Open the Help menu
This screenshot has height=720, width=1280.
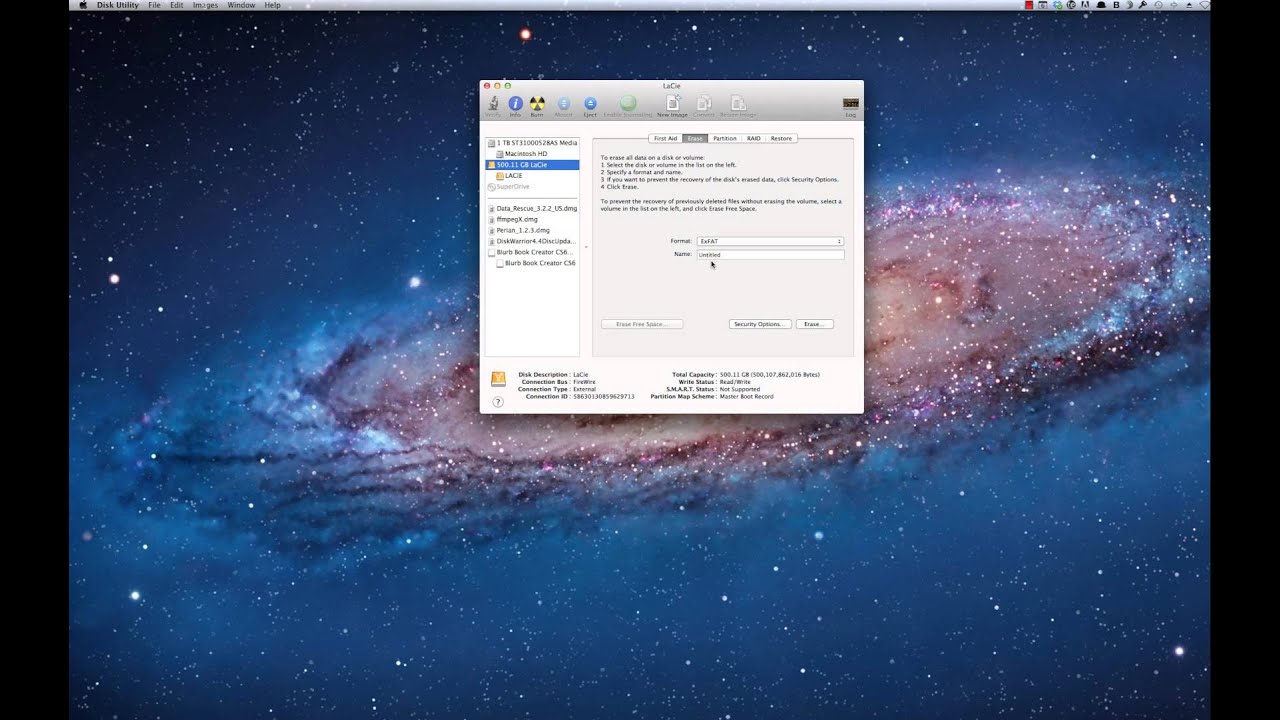pos(272,5)
